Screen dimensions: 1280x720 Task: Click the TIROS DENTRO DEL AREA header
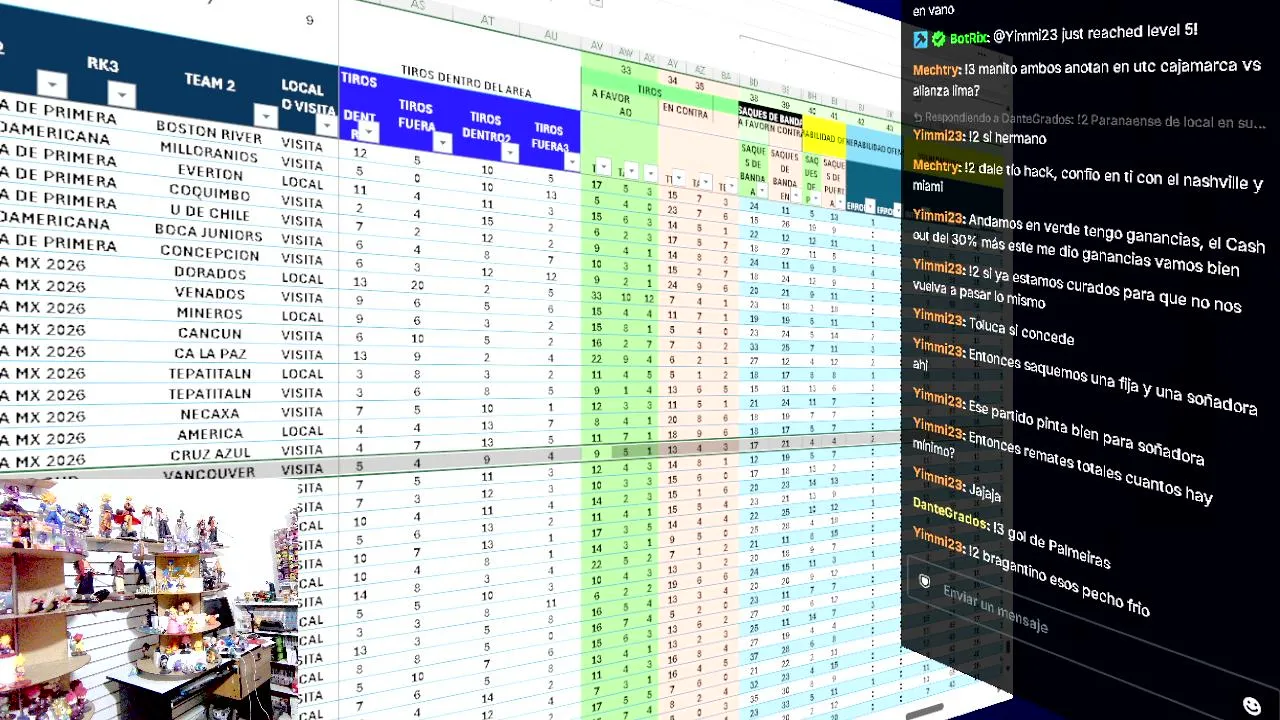tap(465, 82)
